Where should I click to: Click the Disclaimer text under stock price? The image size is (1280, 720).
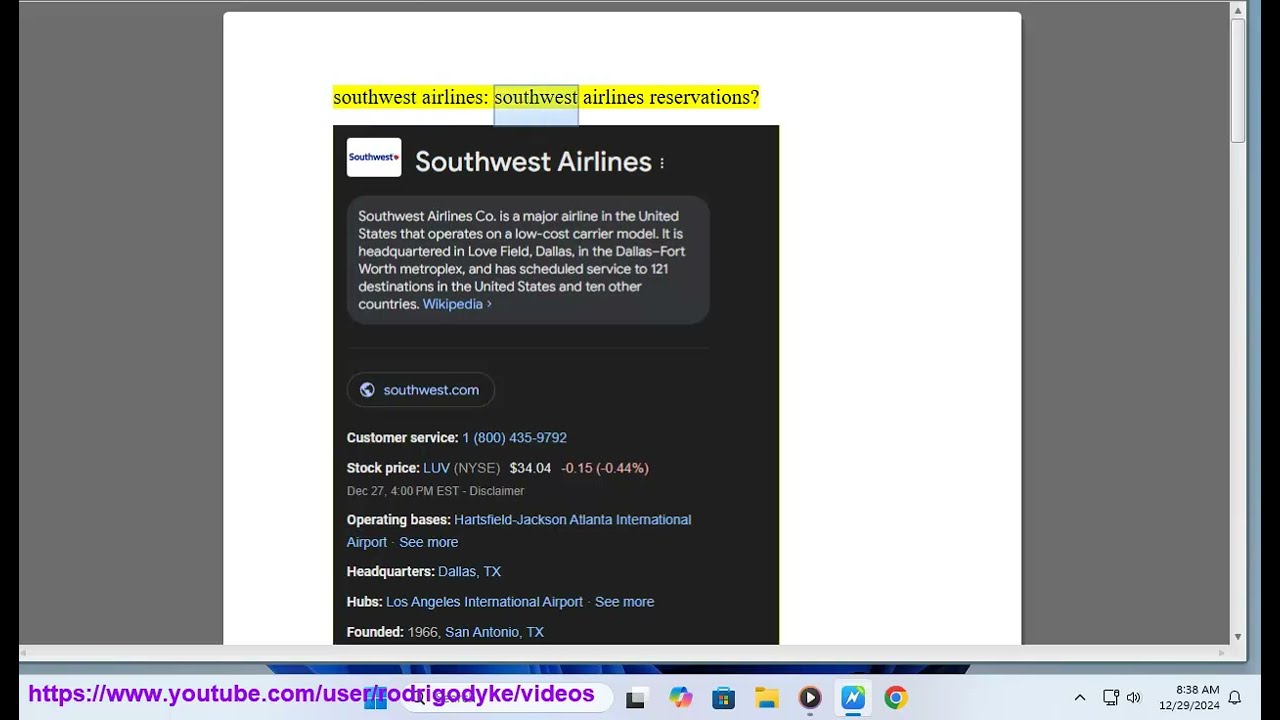(497, 491)
